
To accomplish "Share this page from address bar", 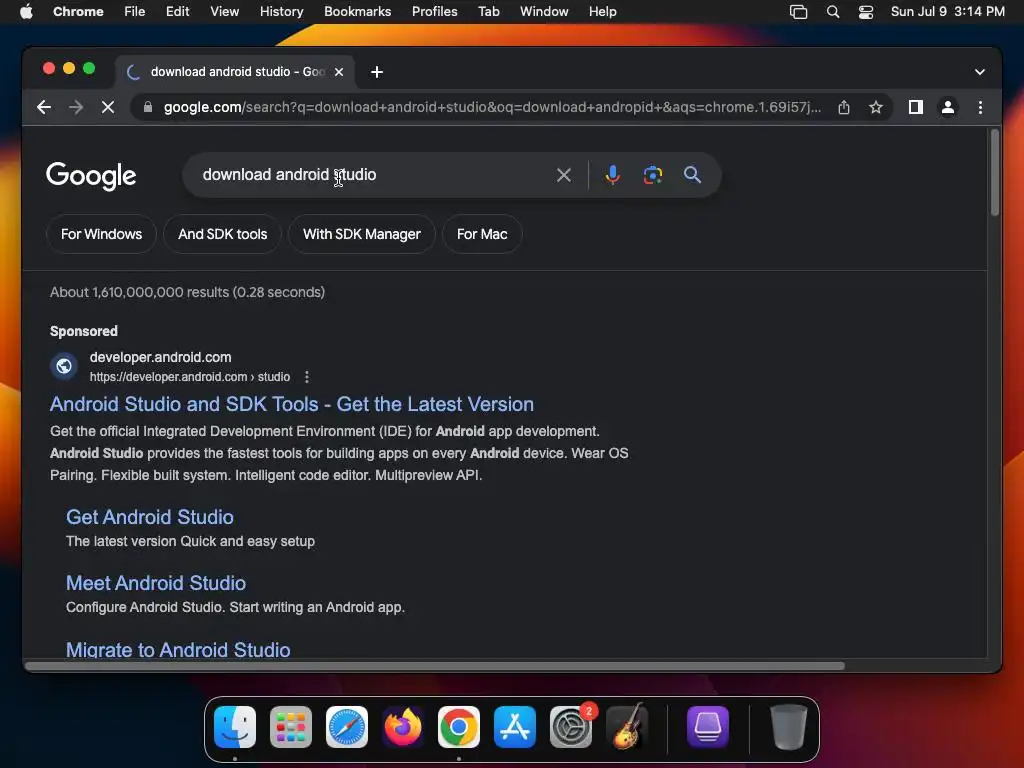I will click(x=844, y=107).
